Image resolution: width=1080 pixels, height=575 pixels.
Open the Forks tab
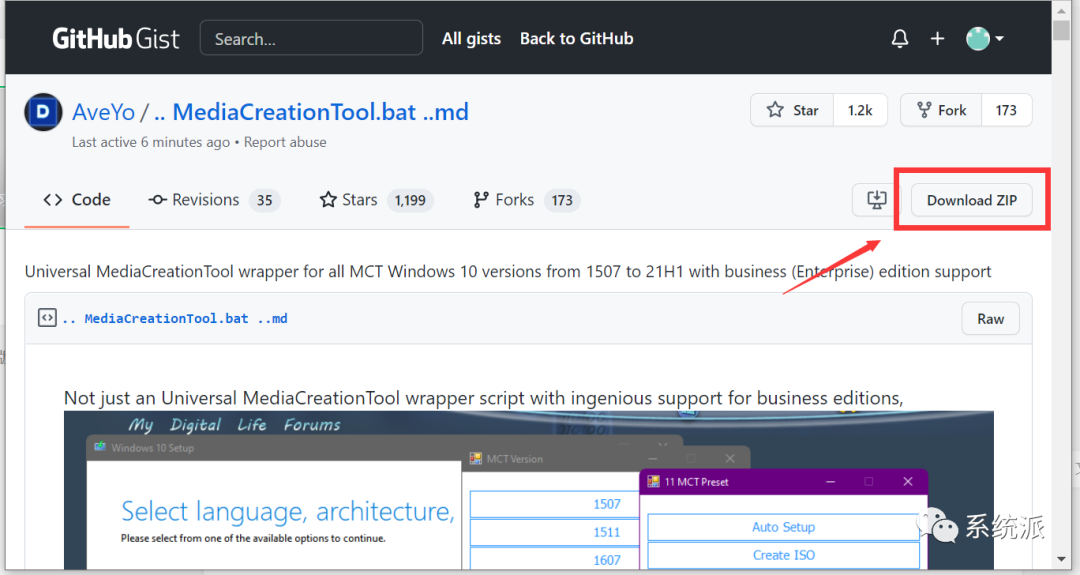click(x=526, y=200)
